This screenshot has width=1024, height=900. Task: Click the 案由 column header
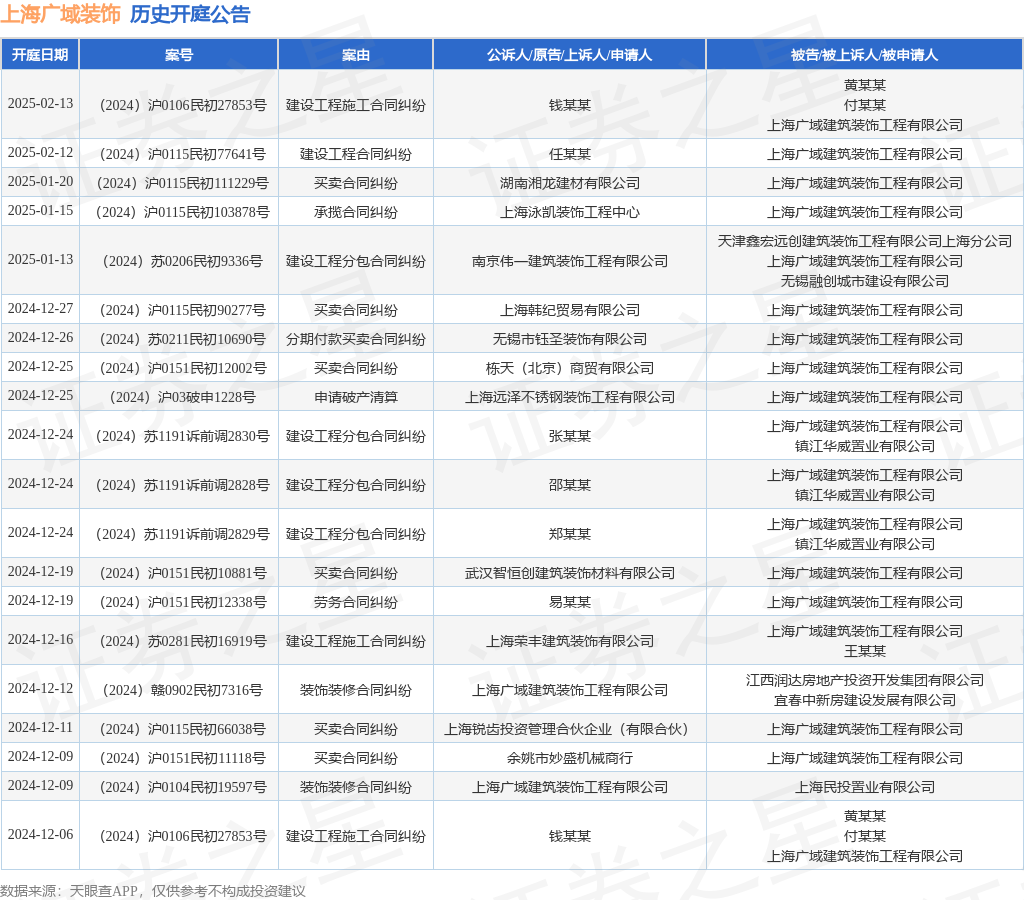tap(356, 55)
